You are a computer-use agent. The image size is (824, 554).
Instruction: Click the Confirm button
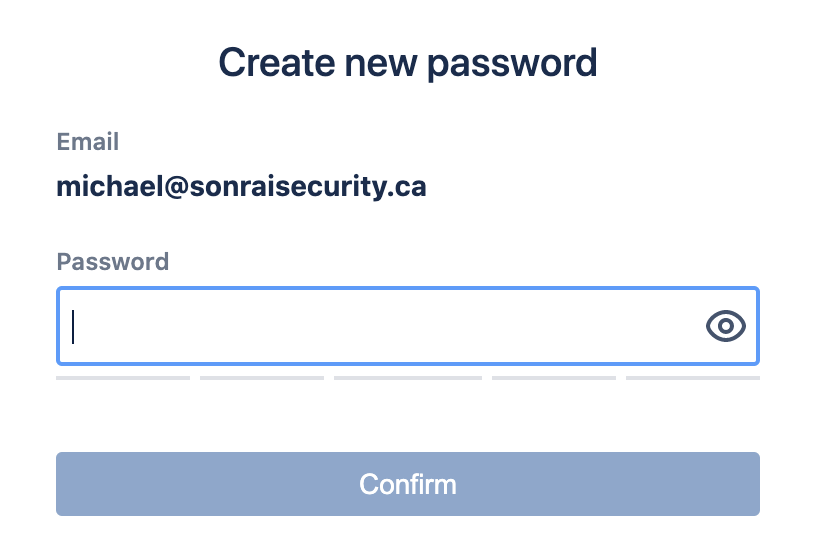(408, 484)
